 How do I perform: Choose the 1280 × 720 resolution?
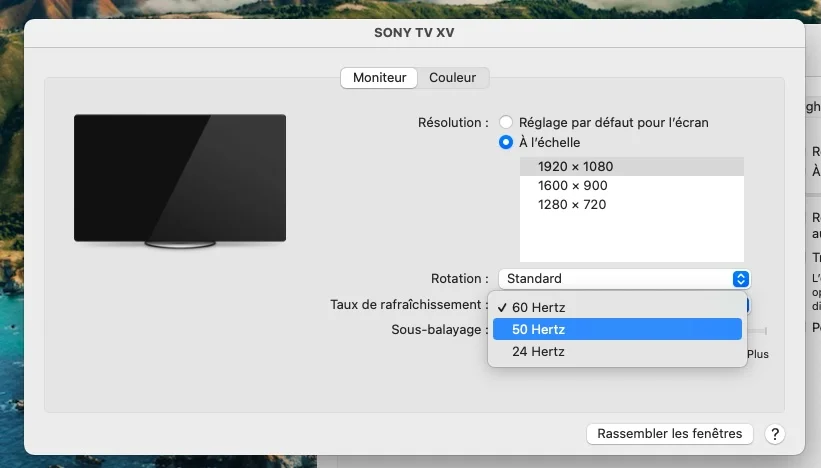[631, 204]
